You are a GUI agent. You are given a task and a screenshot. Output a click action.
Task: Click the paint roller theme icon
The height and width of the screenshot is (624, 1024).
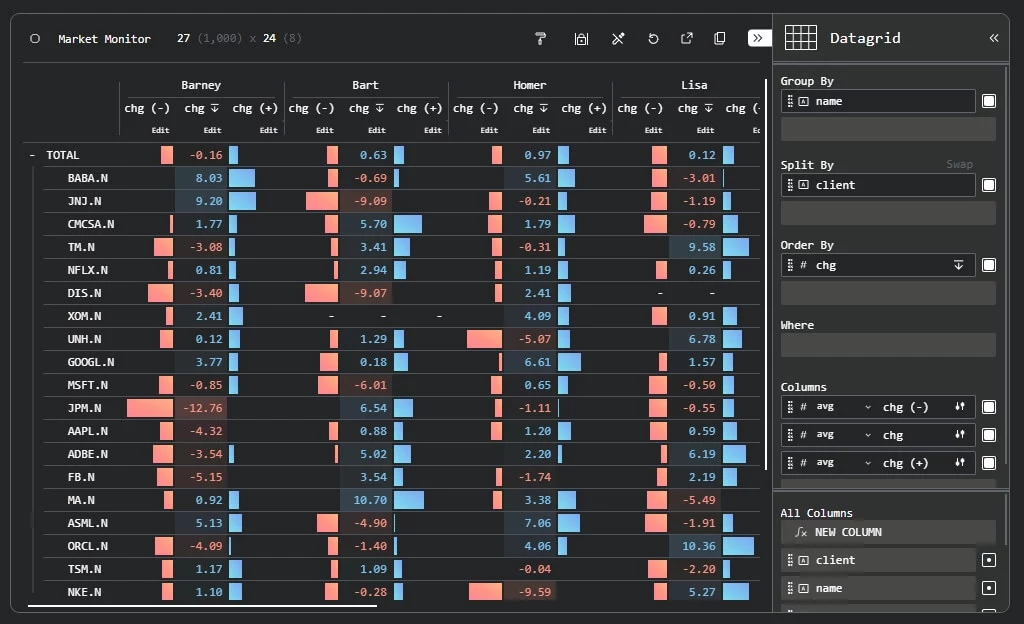click(541, 39)
